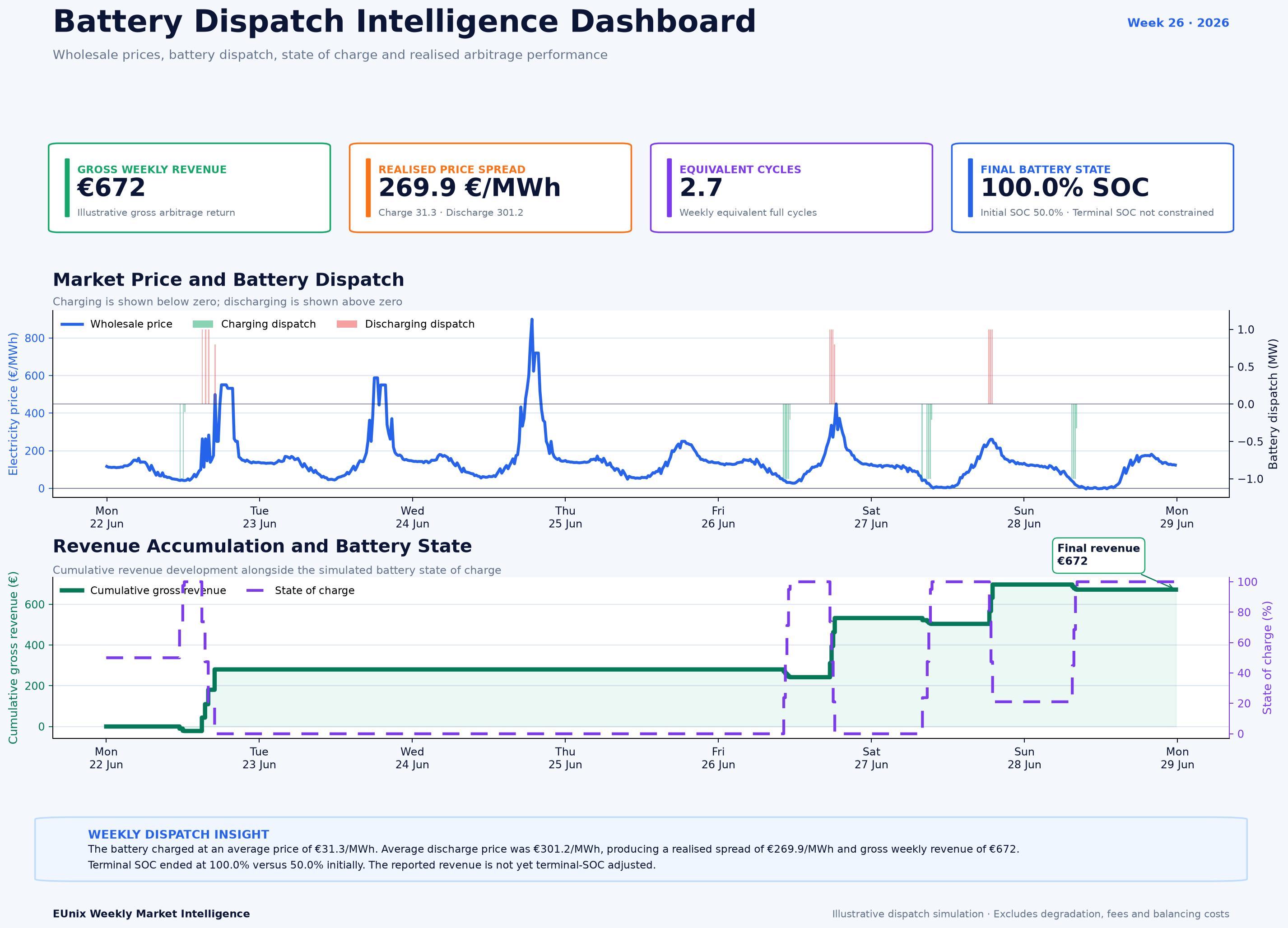Screen dimensions: 1288x928
Task: Click "Weekly equivalent full cycles" caption
Action: click(x=748, y=213)
